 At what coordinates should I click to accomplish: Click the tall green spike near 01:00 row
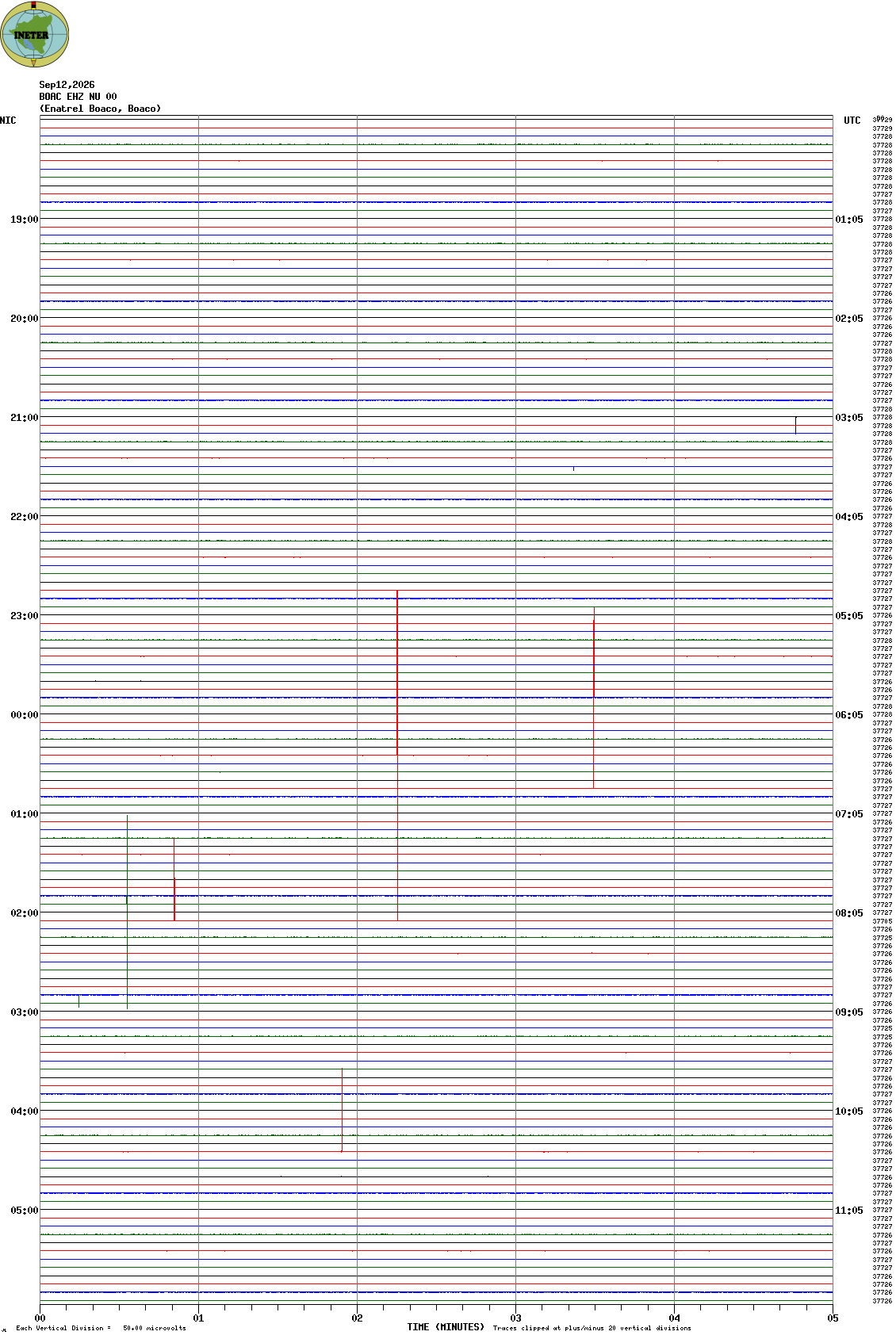pyautogui.click(x=127, y=912)
